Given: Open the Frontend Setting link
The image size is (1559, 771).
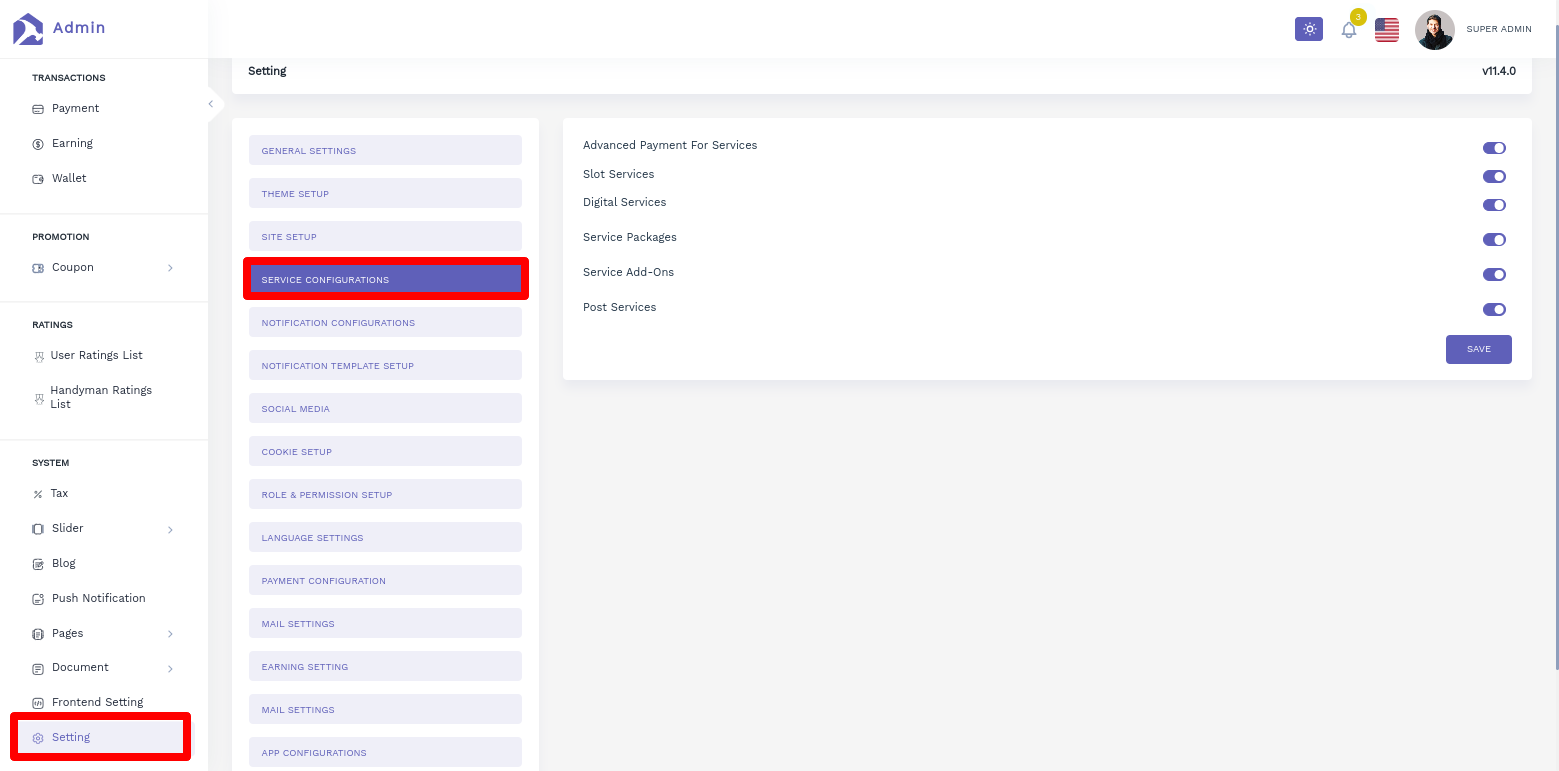Looking at the screenshot, I should tap(97, 702).
